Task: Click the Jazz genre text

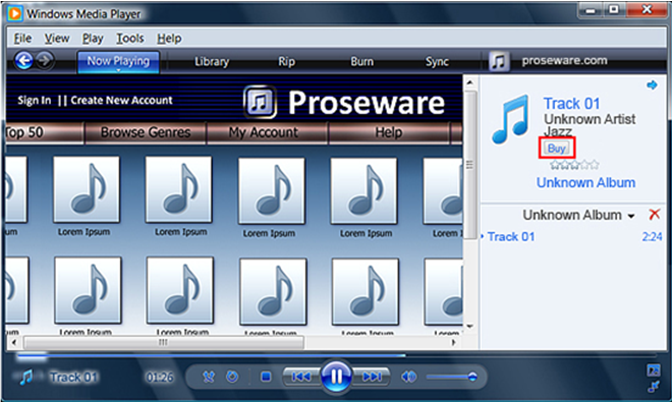Action: coord(558,131)
